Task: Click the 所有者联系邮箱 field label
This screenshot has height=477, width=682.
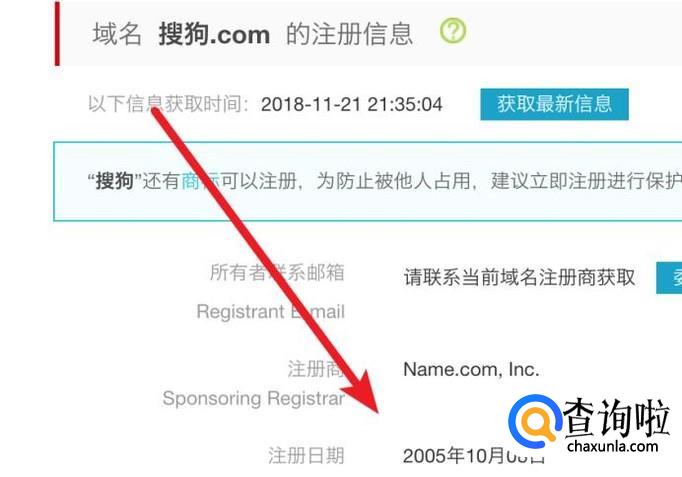Action: tap(277, 273)
